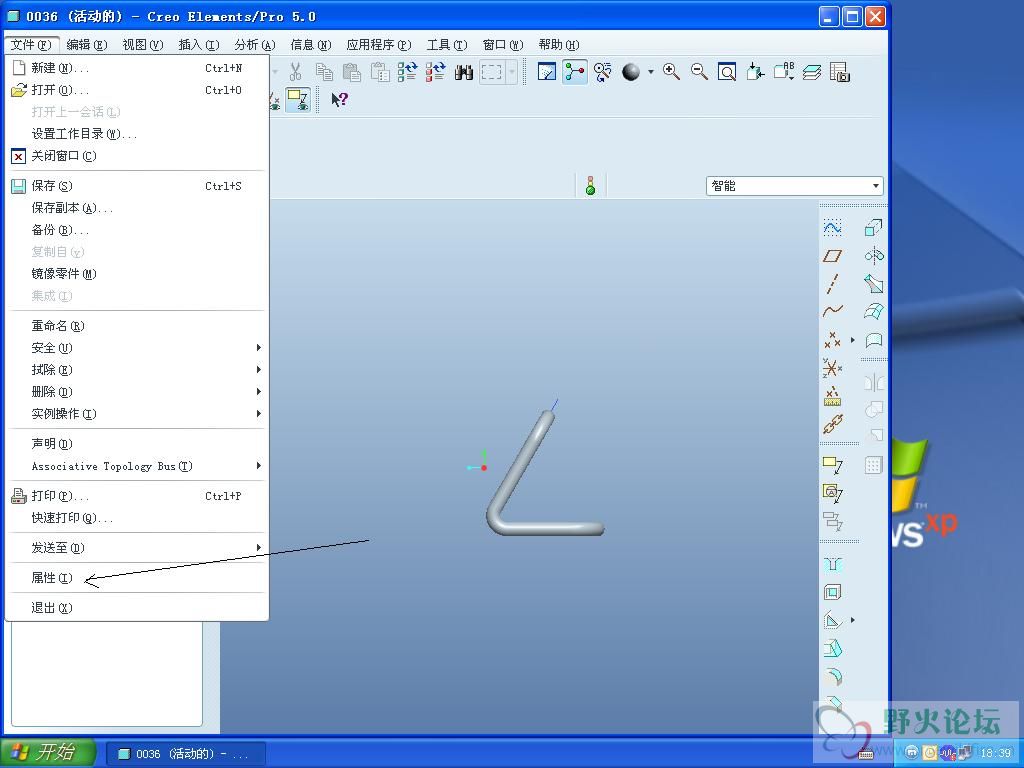Select 属性(I) in the file menu

137,578
